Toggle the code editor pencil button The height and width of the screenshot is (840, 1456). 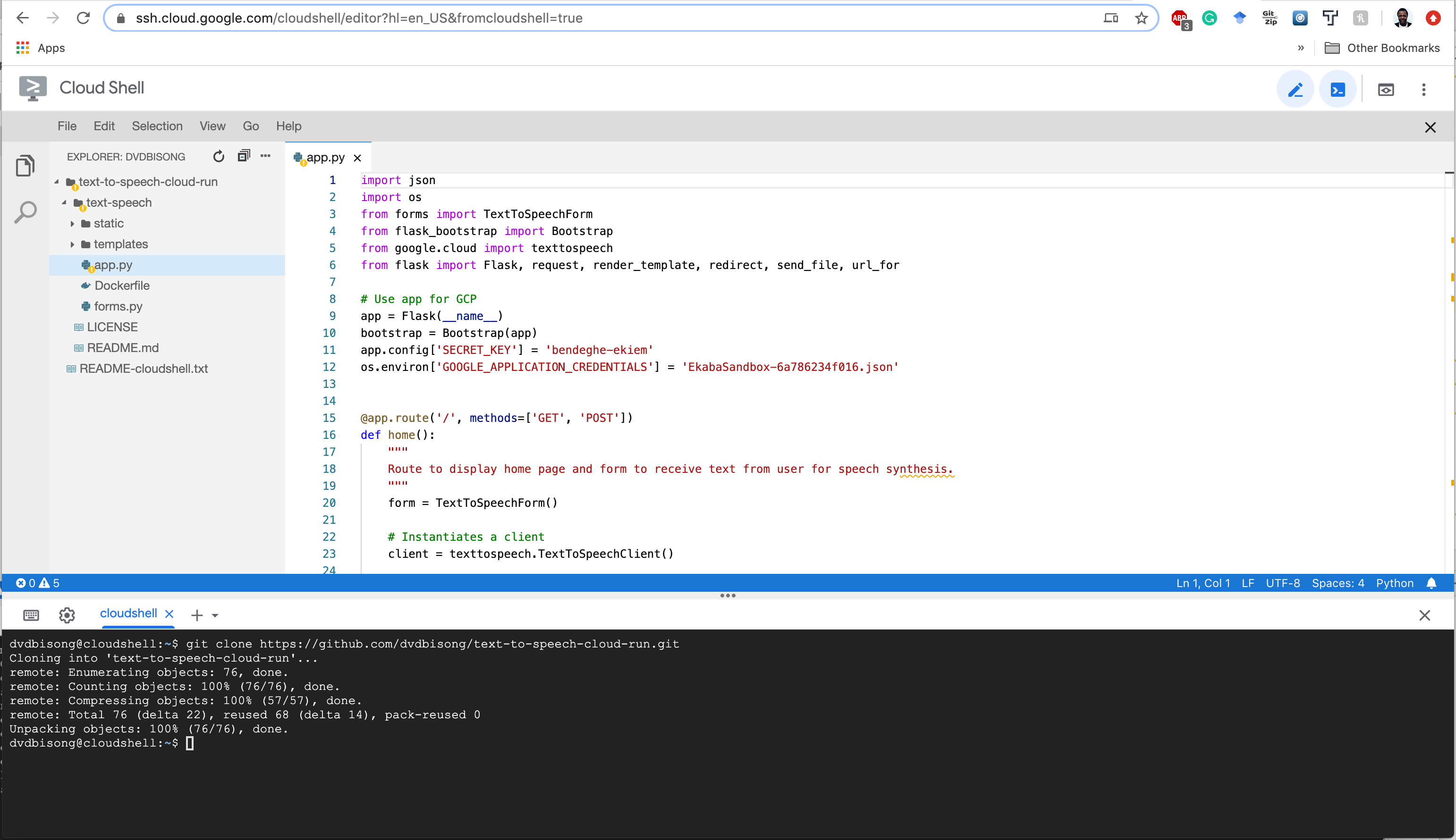(x=1295, y=89)
